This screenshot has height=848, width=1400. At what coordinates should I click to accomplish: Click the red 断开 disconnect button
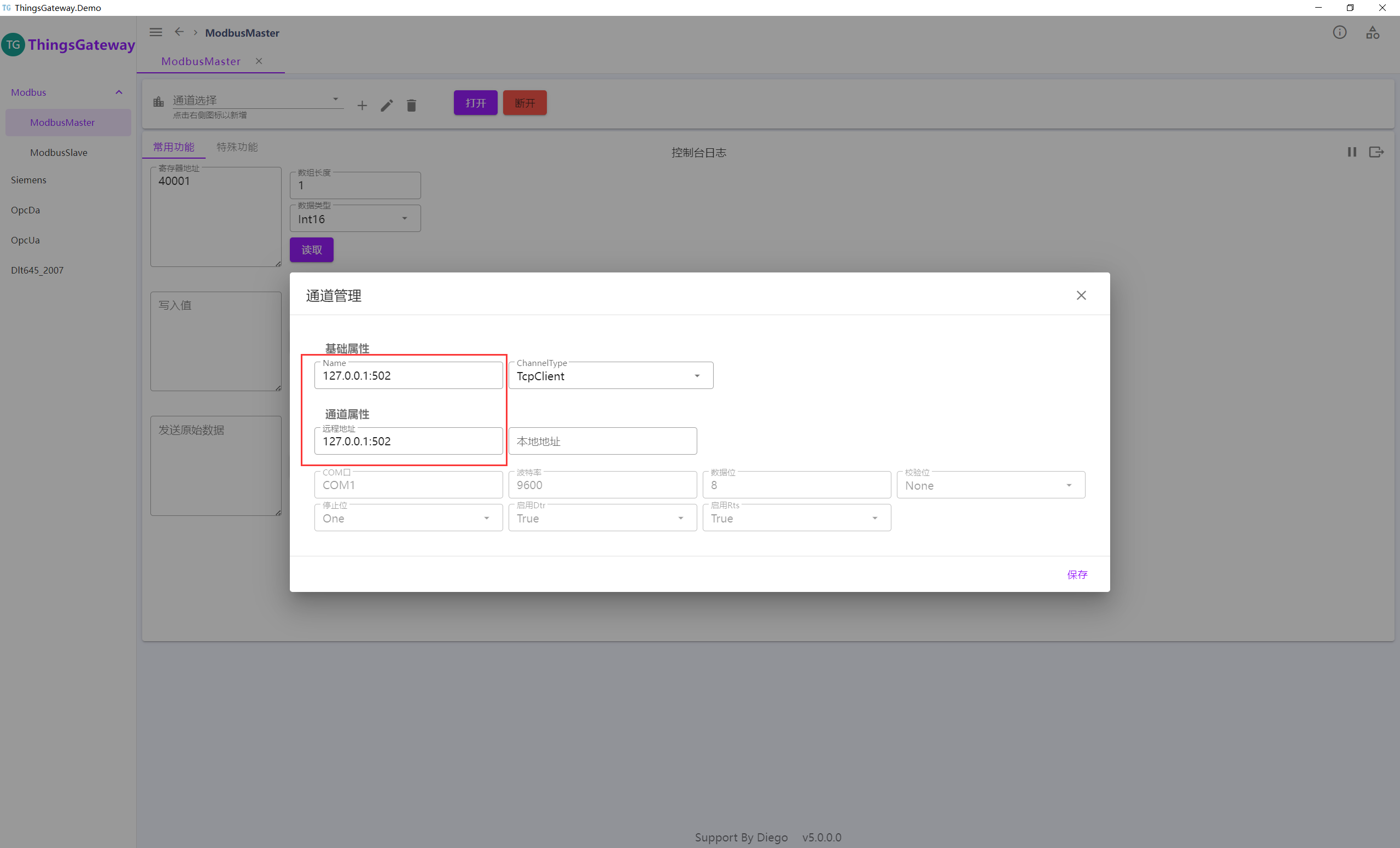click(x=524, y=103)
